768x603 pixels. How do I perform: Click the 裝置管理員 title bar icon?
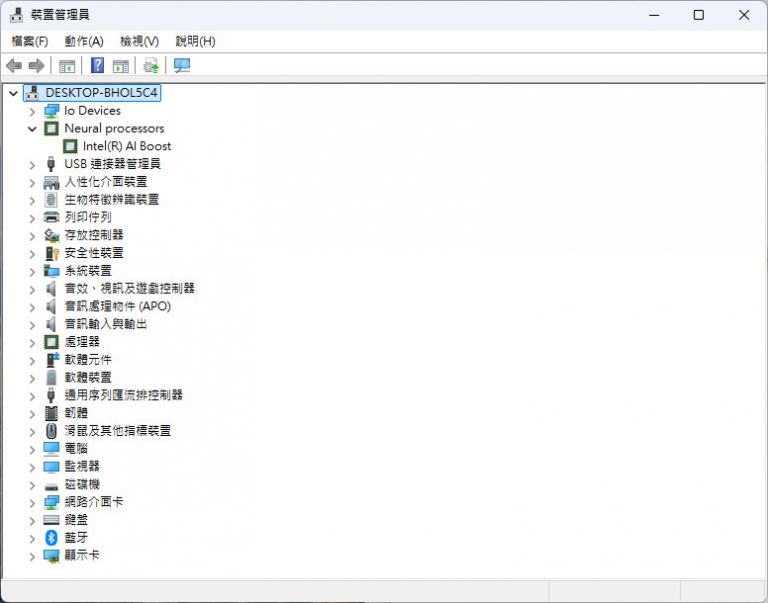[x=16, y=15]
